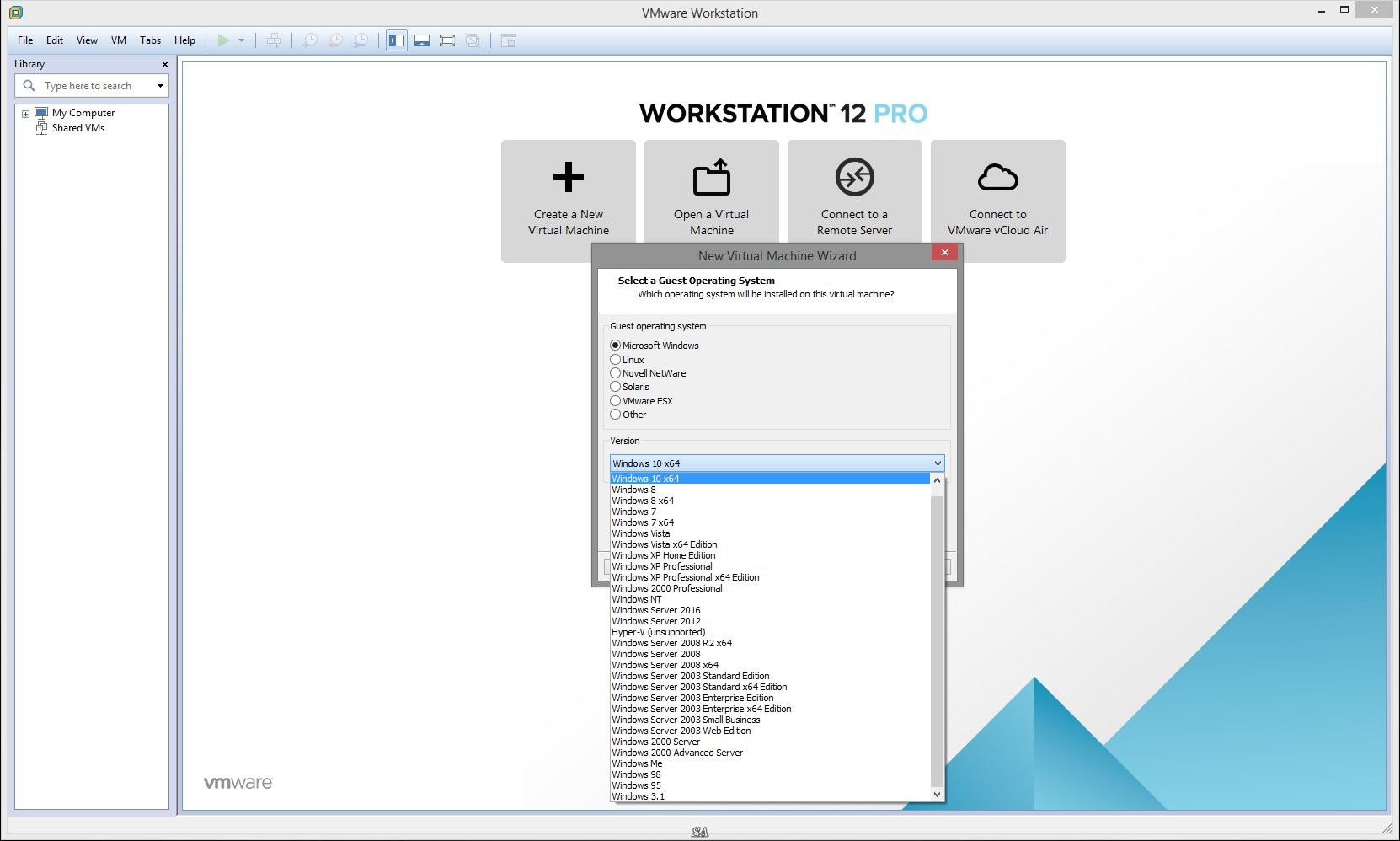Open the VM menu

click(119, 40)
